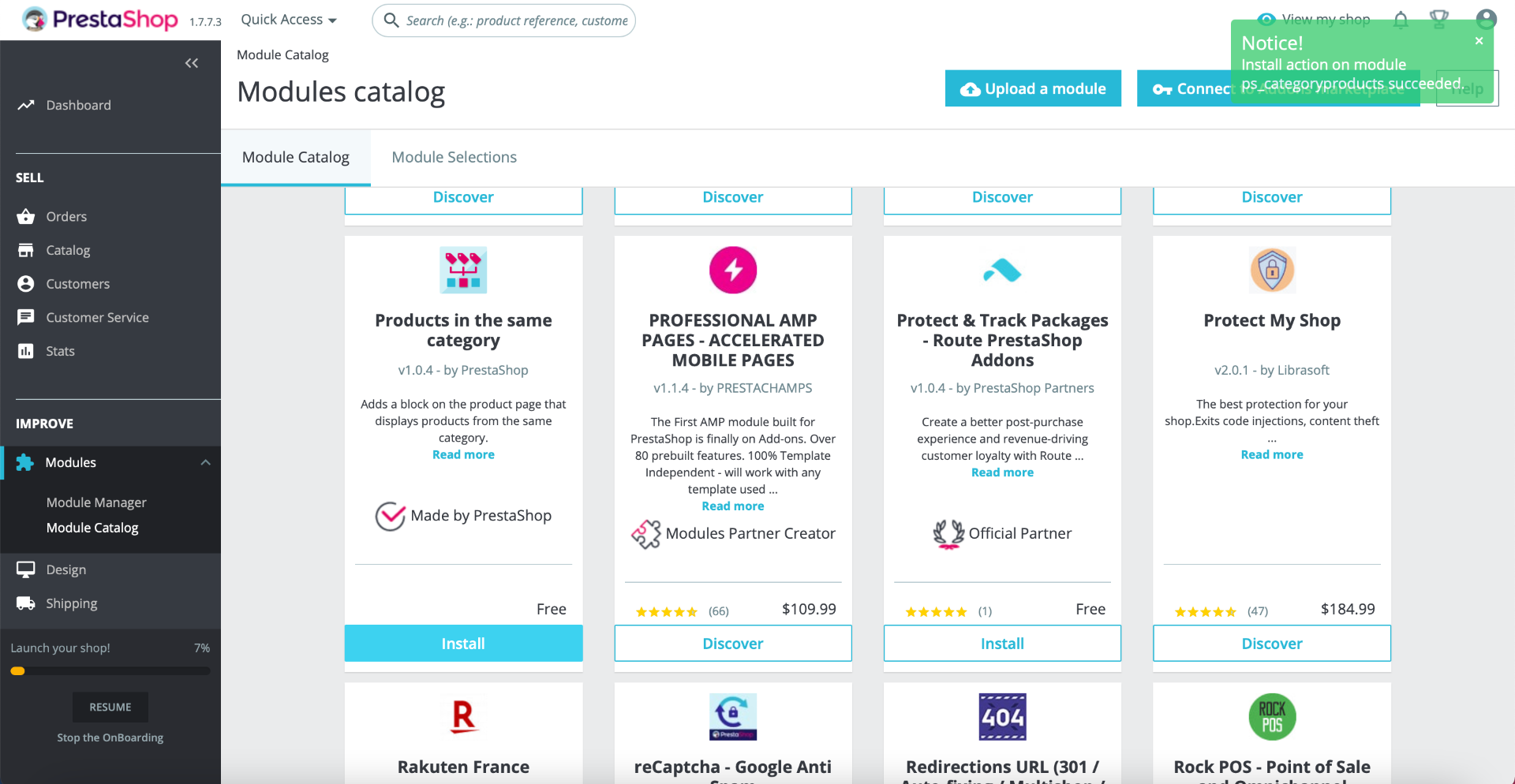
Task: Click the notifications bell icon
Action: (1401, 20)
